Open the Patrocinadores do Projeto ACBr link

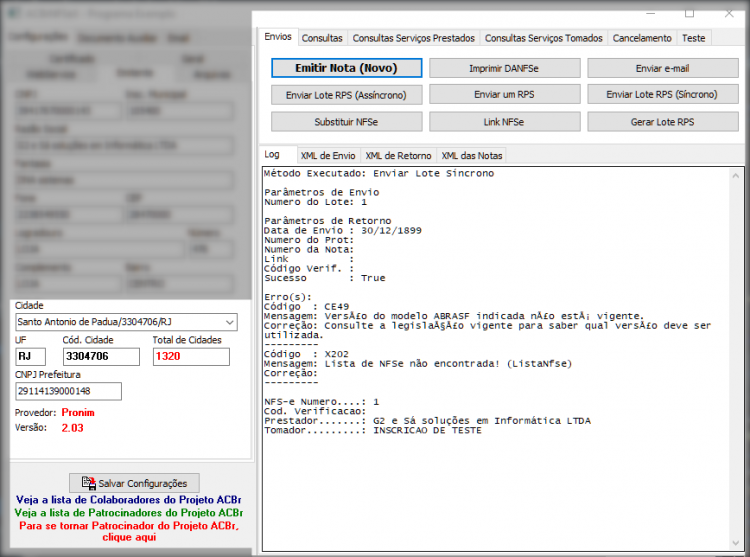[x=128, y=513]
